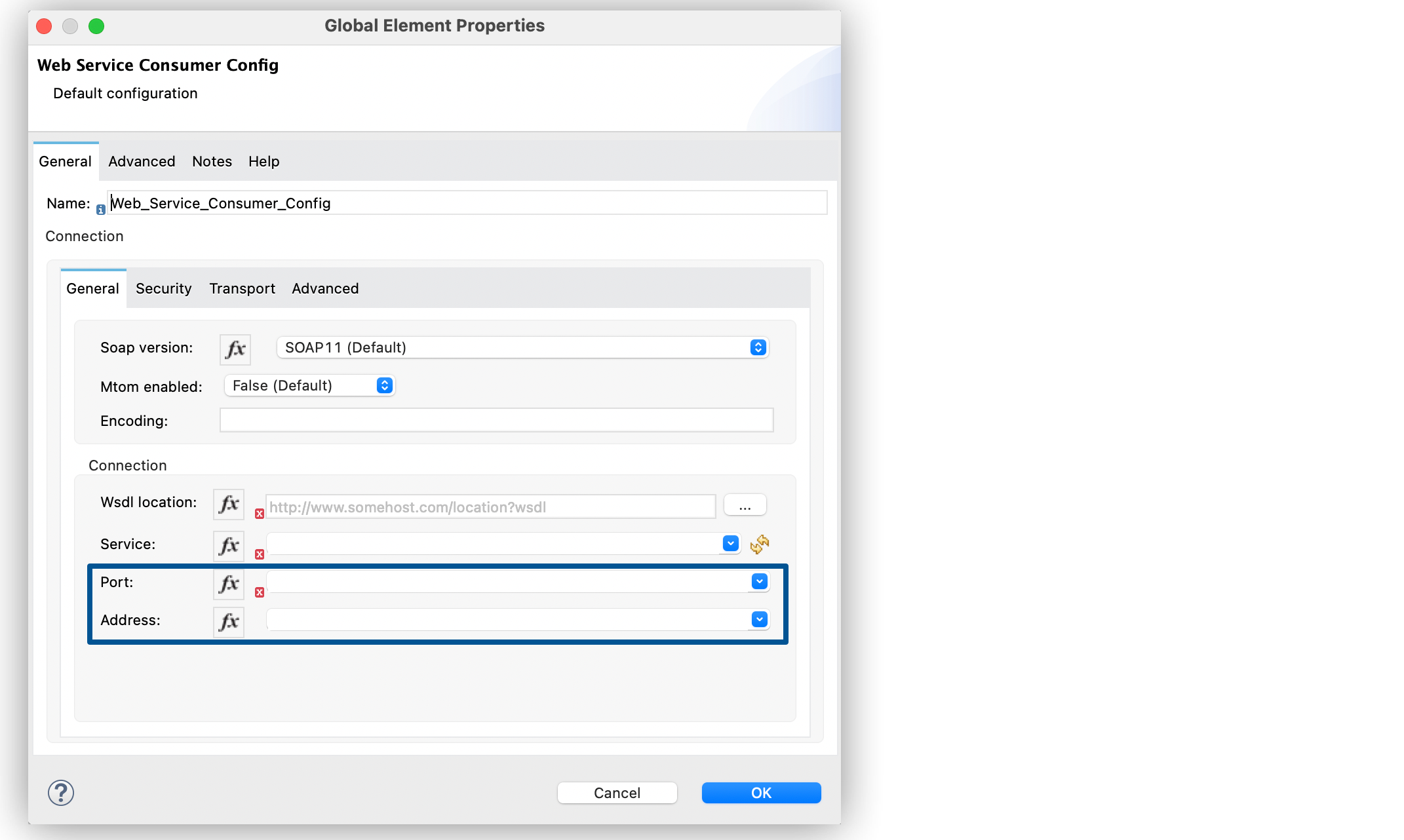Open help via the question mark icon
The image size is (1404, 840).
pyautogui.click(x=60, y=792)
